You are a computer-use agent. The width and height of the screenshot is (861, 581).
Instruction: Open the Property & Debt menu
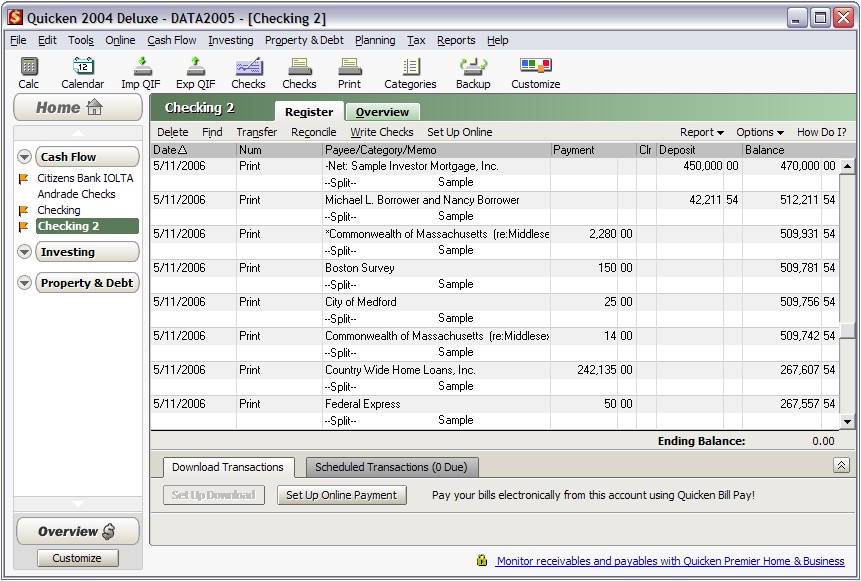coord(304,40)
